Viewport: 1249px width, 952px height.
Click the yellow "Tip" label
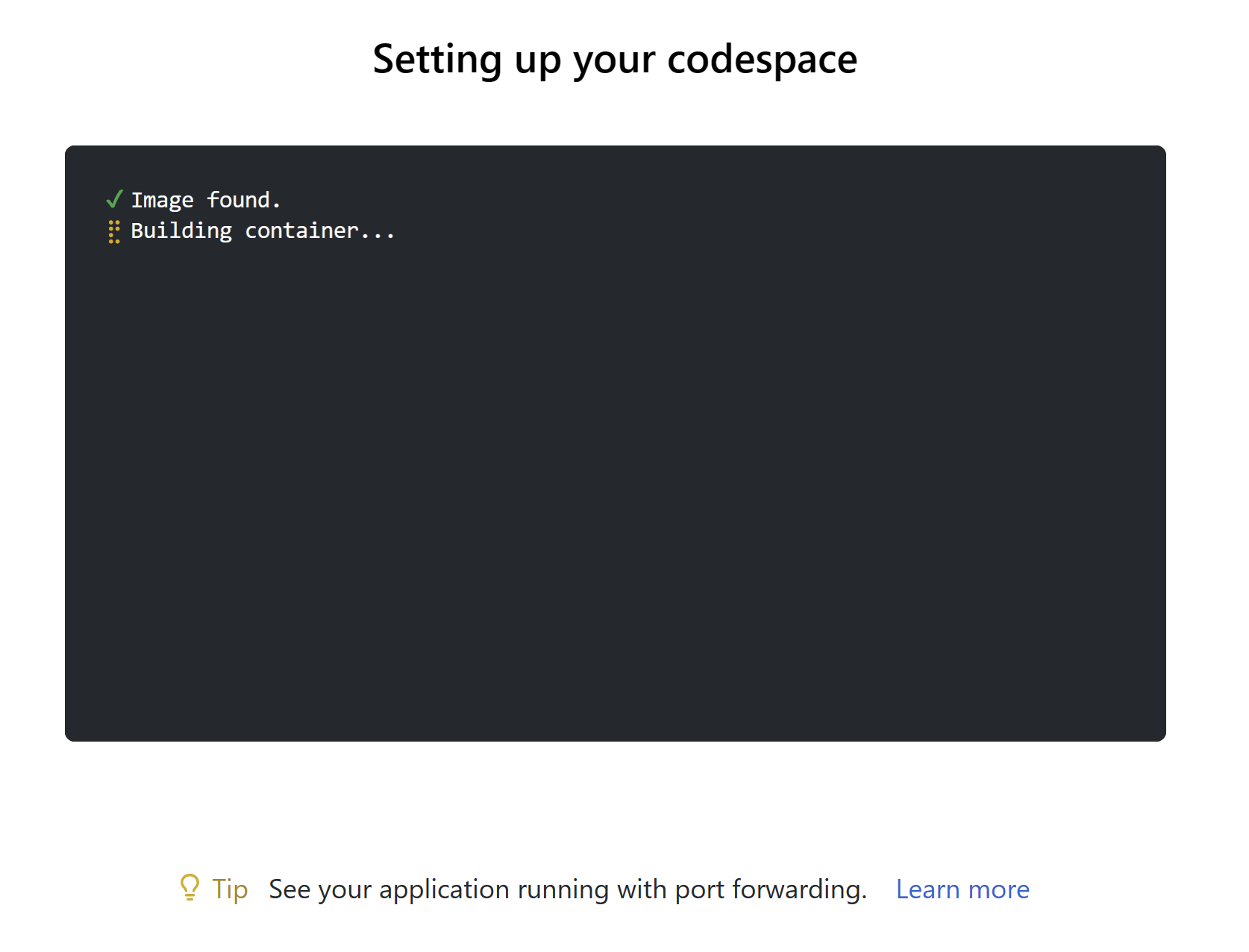coord(230,889)
